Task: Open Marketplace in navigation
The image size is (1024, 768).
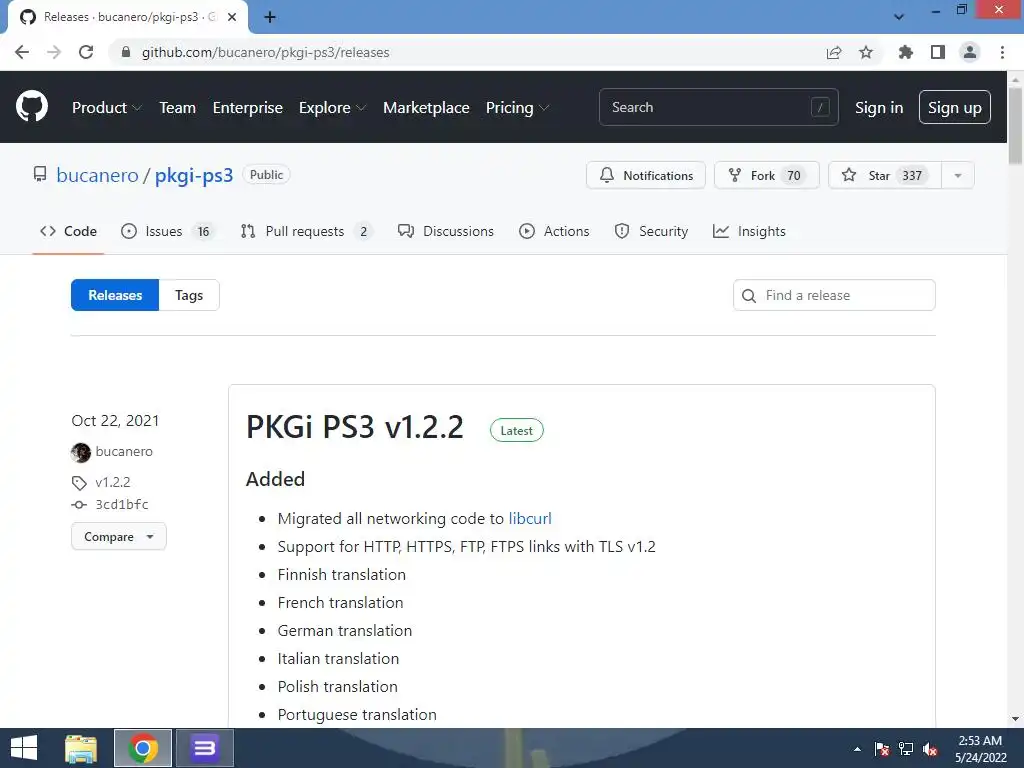Action: (x=426, y=108)
